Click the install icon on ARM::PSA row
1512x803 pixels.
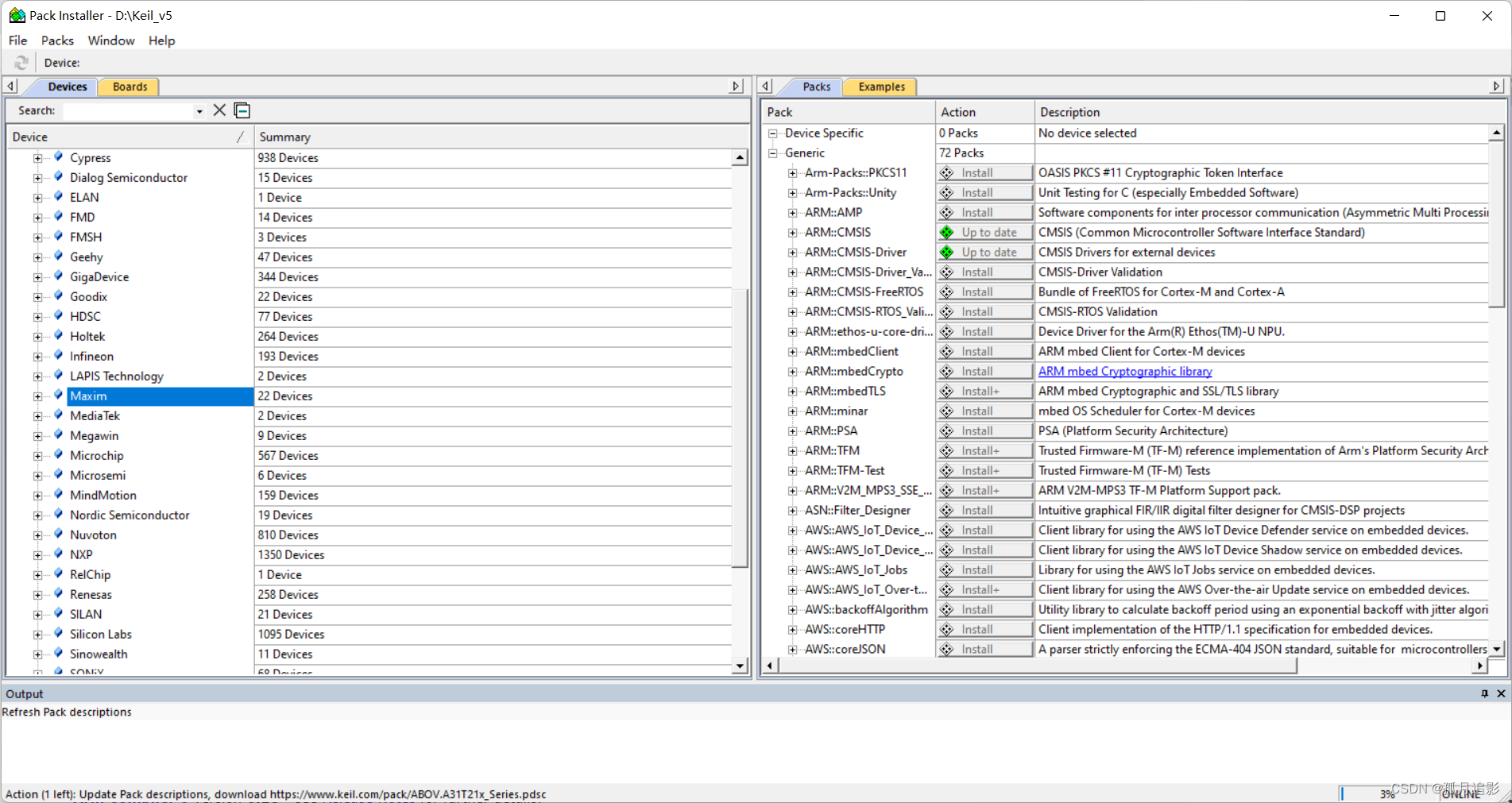[x=947, y=430]
